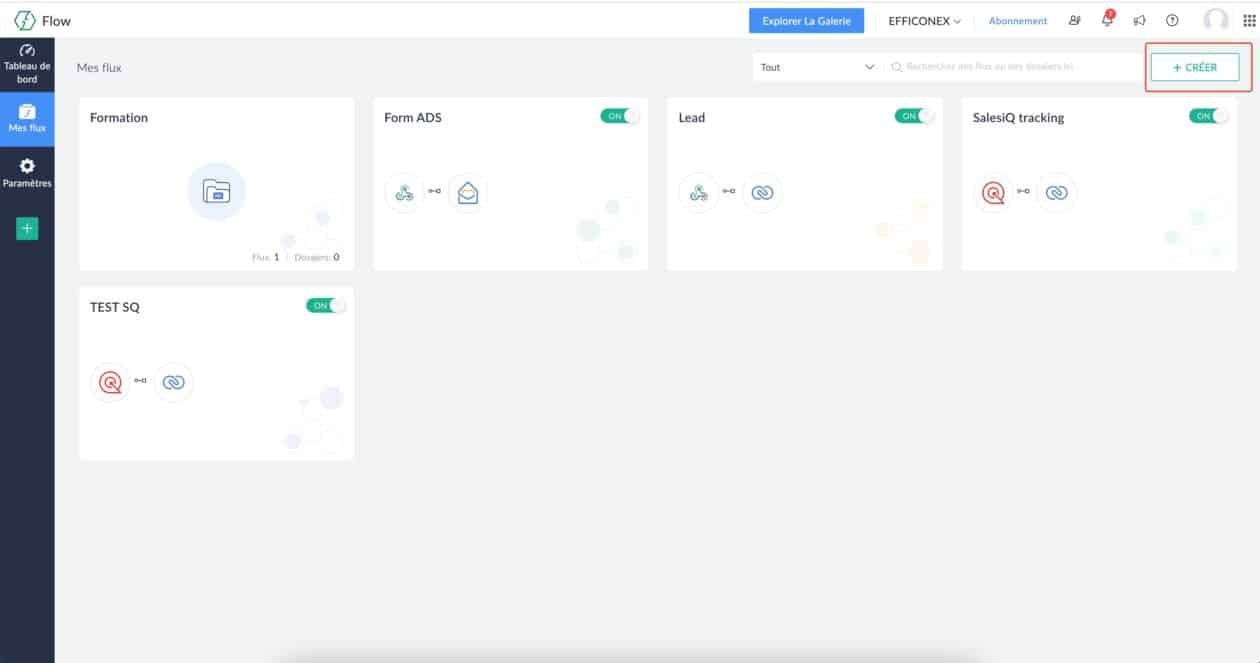Click the flow search input field
Screen dimensions: 1260x663
(1010, 67)
